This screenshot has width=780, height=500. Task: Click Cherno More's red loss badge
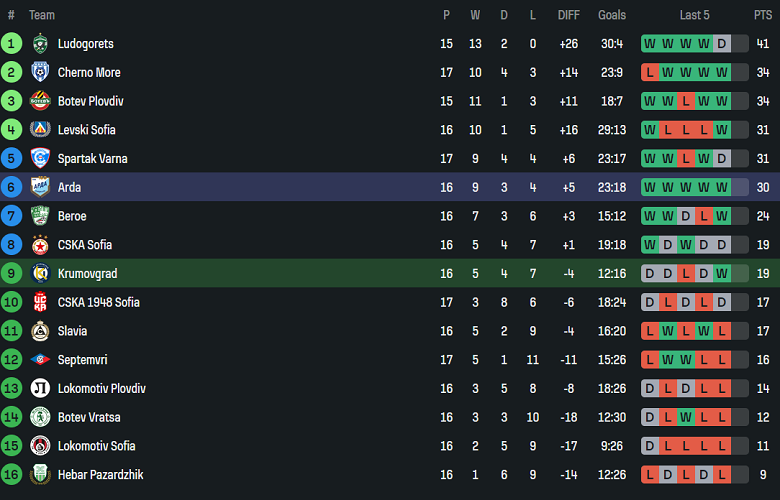(x=650, y=72)
